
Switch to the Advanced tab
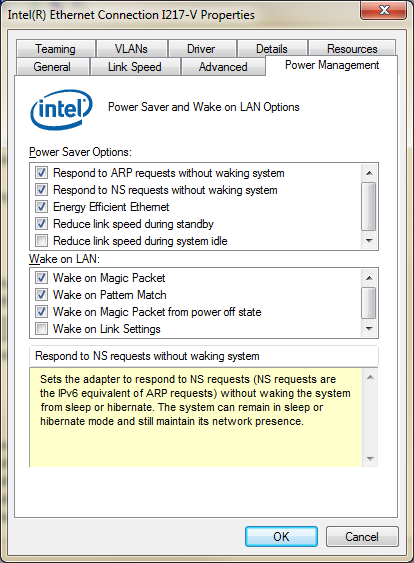pyautogui.click(x=223, y=67)
